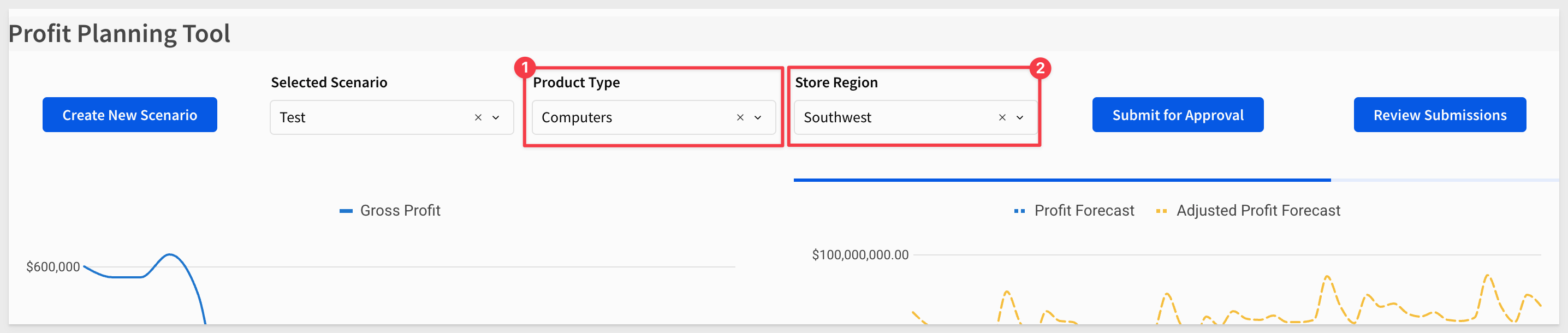
Task: Click the Submit for Approval button
Action: coord(1178,115)
